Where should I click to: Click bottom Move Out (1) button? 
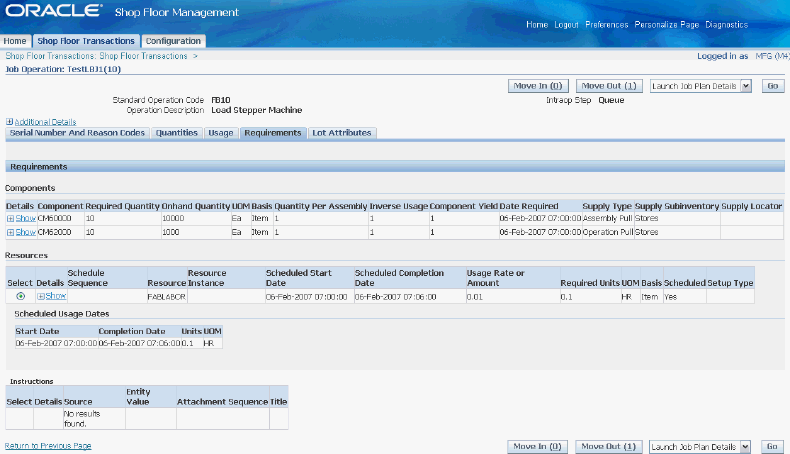click(609, 447)
